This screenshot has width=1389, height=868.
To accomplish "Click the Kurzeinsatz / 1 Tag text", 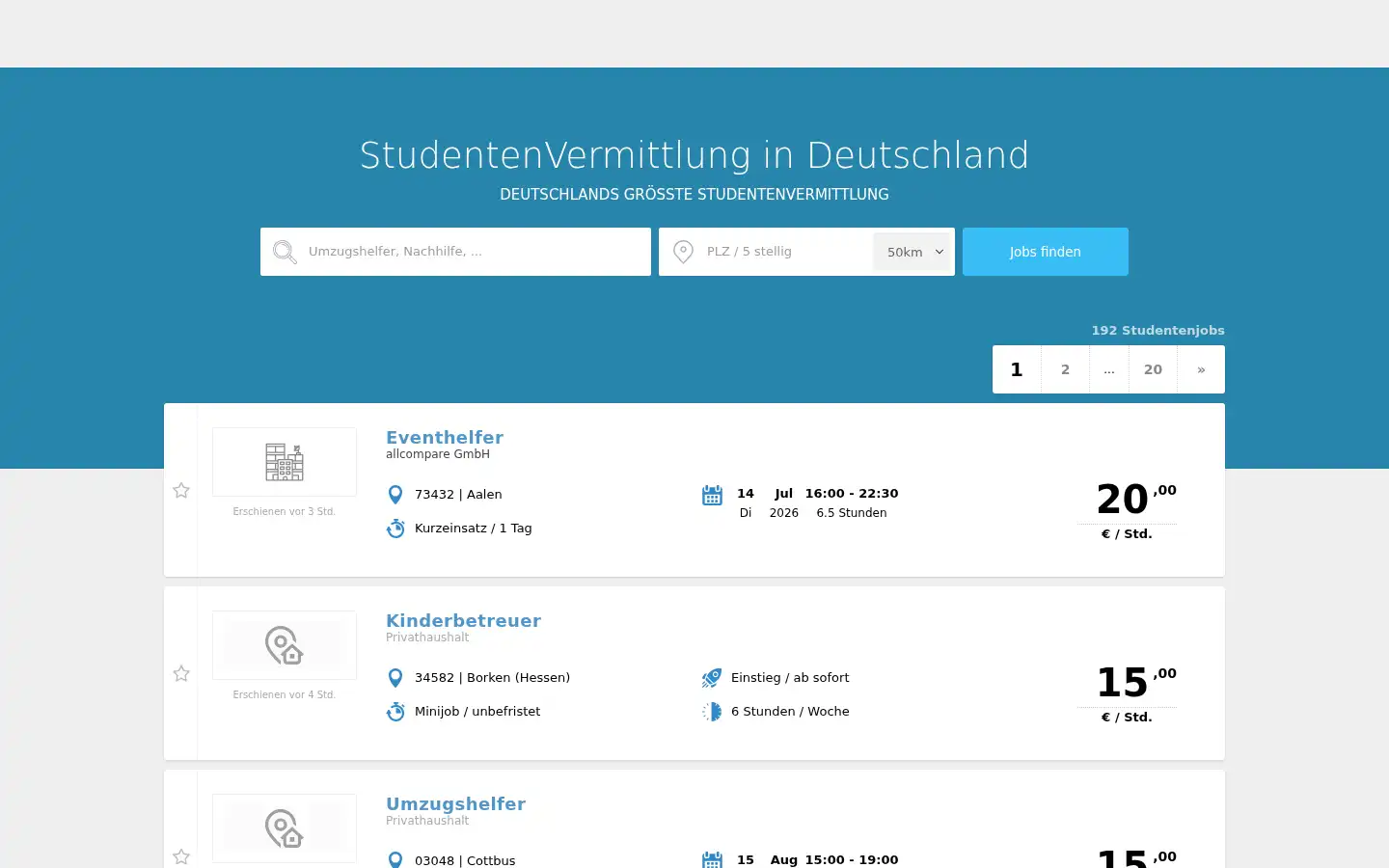I will click(x=474, y=529).
